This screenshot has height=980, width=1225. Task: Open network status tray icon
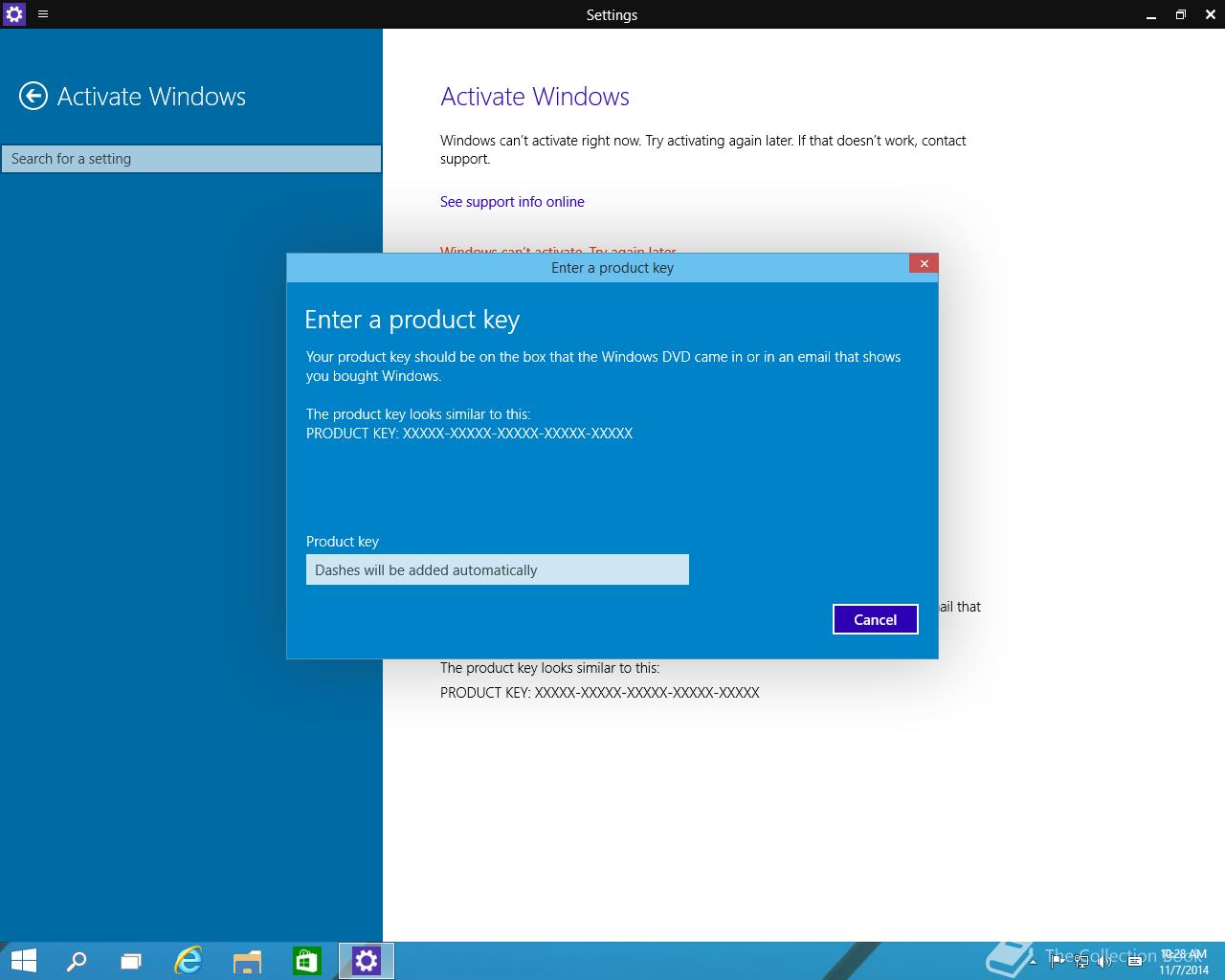1080,961
